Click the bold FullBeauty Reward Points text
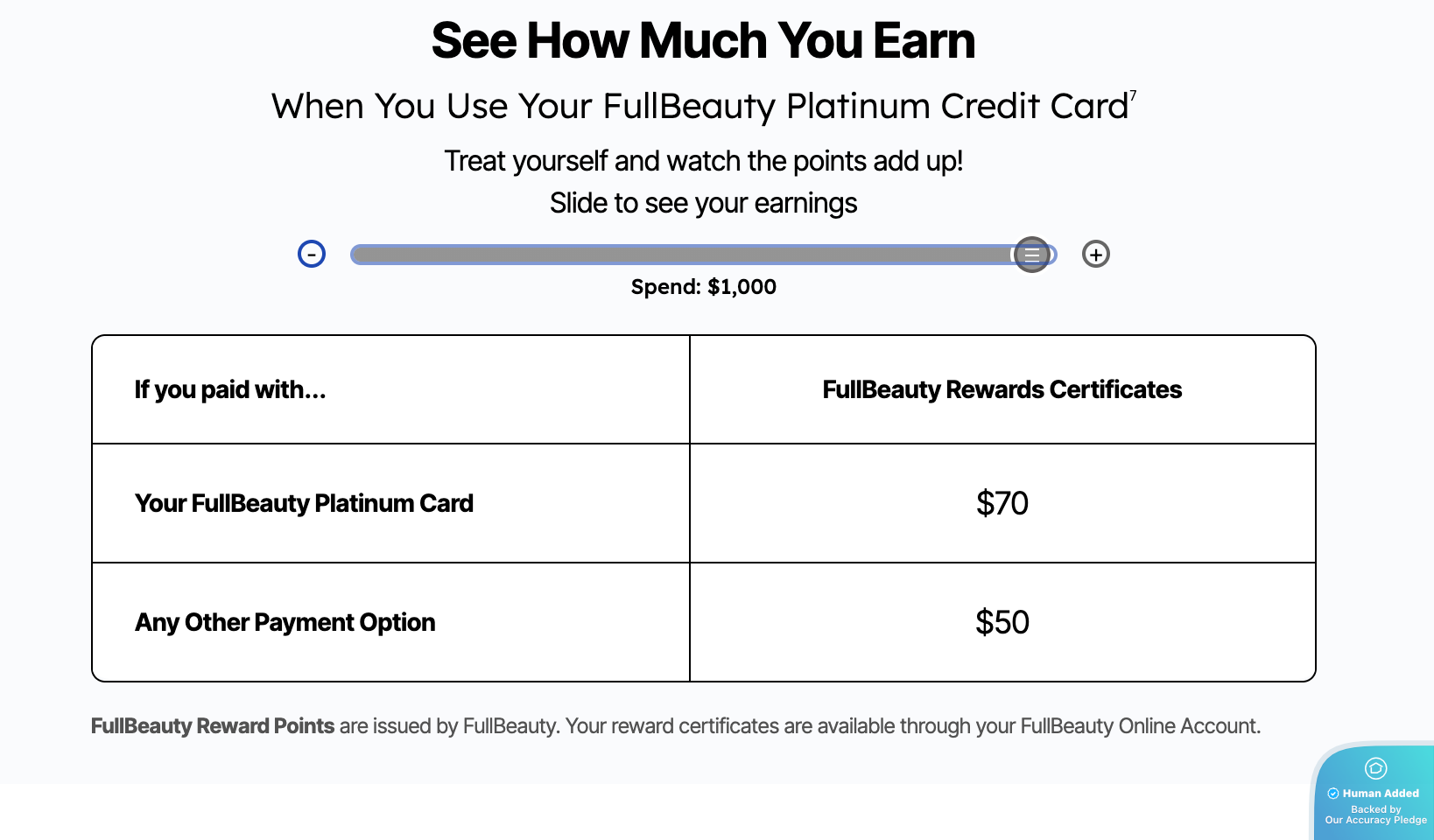This screenshot has width=1434, height=840. (213, 726)
